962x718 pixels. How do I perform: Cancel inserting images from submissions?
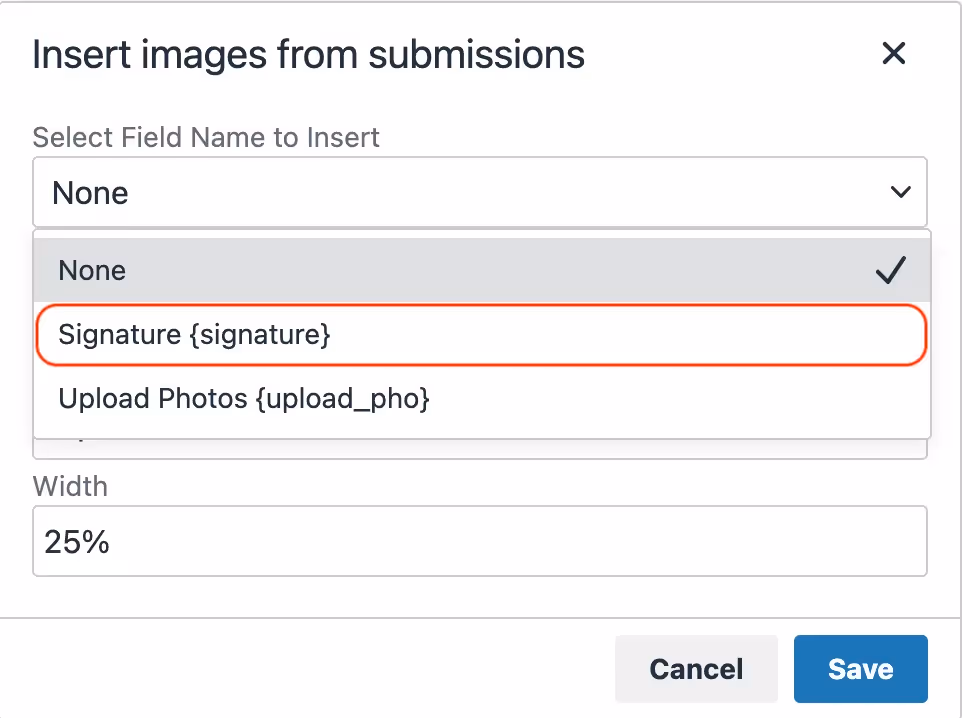[696, 668]
